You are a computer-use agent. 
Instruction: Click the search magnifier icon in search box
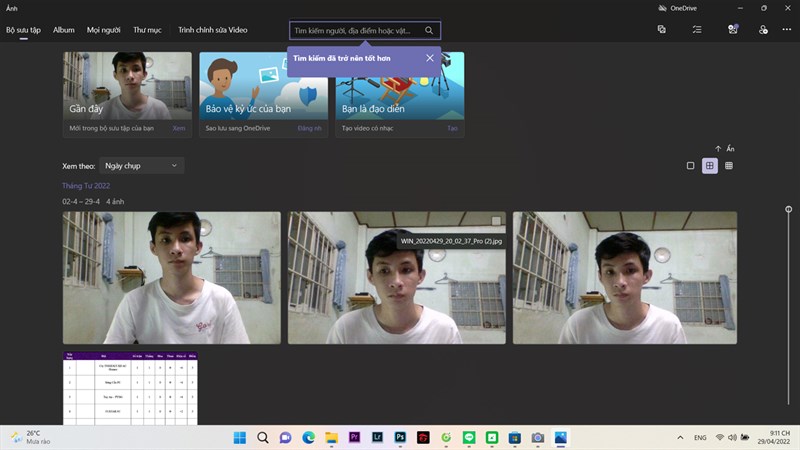(429, 31)
